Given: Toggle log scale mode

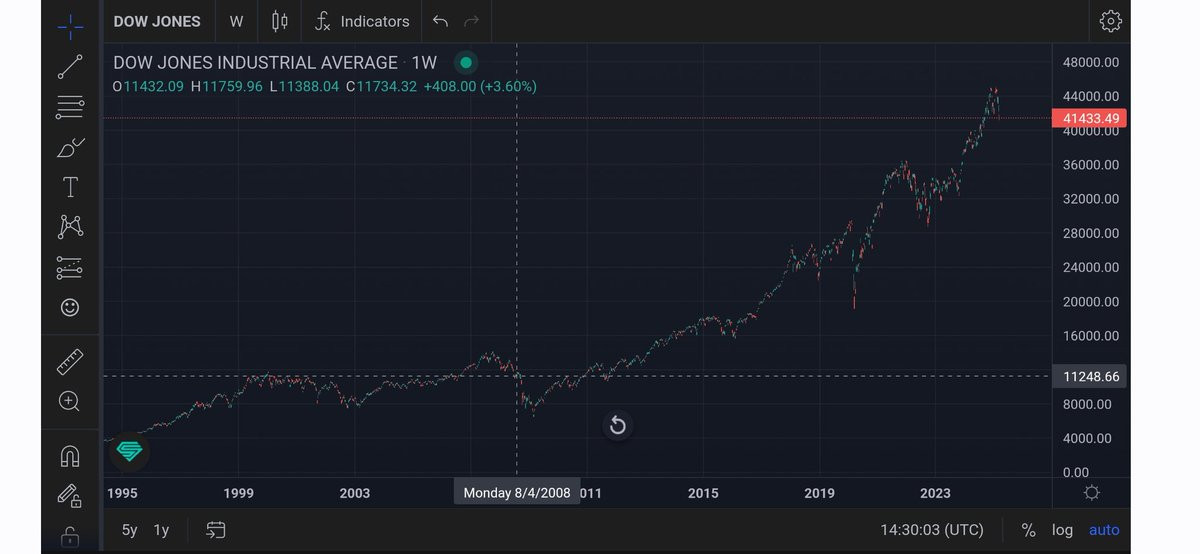Looking at the screenshot, I should [x=1063, y=530].
